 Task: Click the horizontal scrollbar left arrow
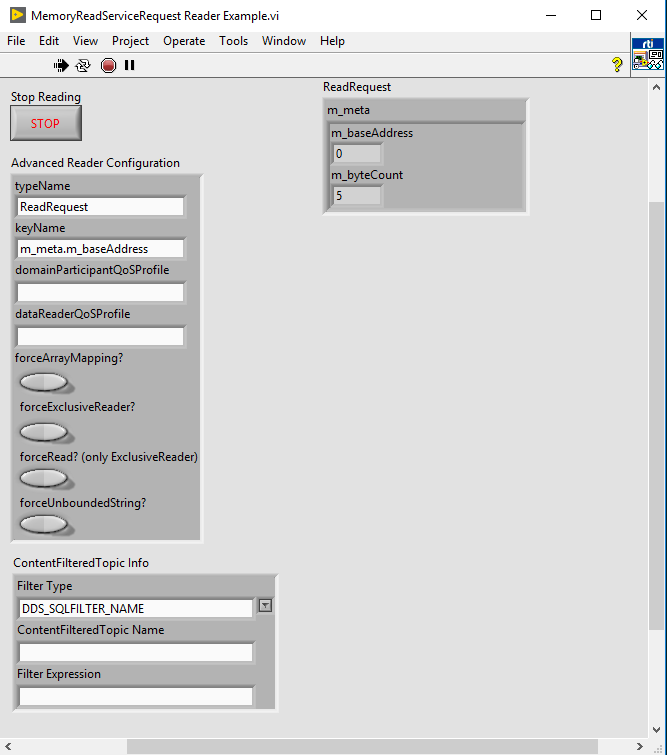pyautogui.click(x=8, y=746)
